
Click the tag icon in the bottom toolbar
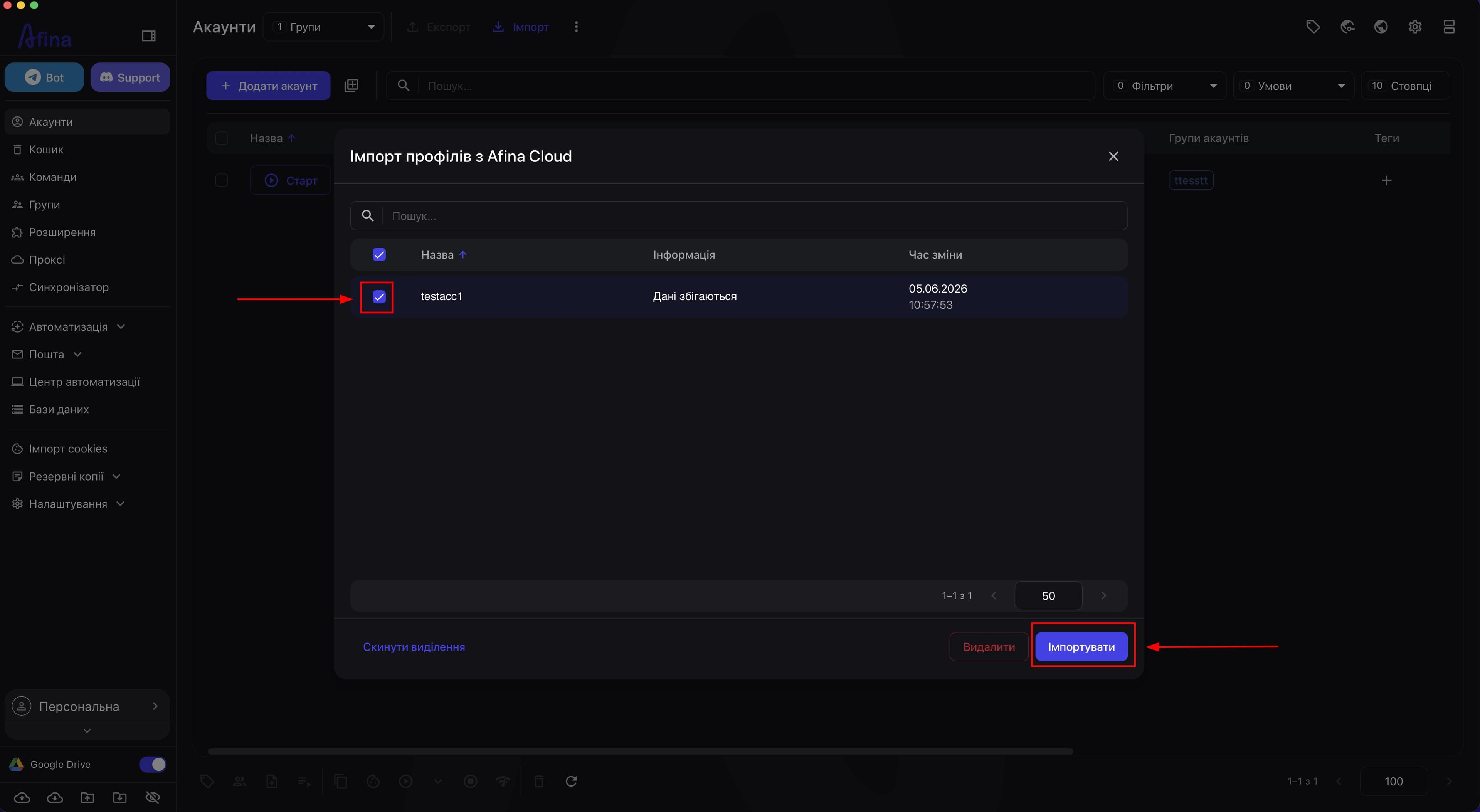pos(207,781)
